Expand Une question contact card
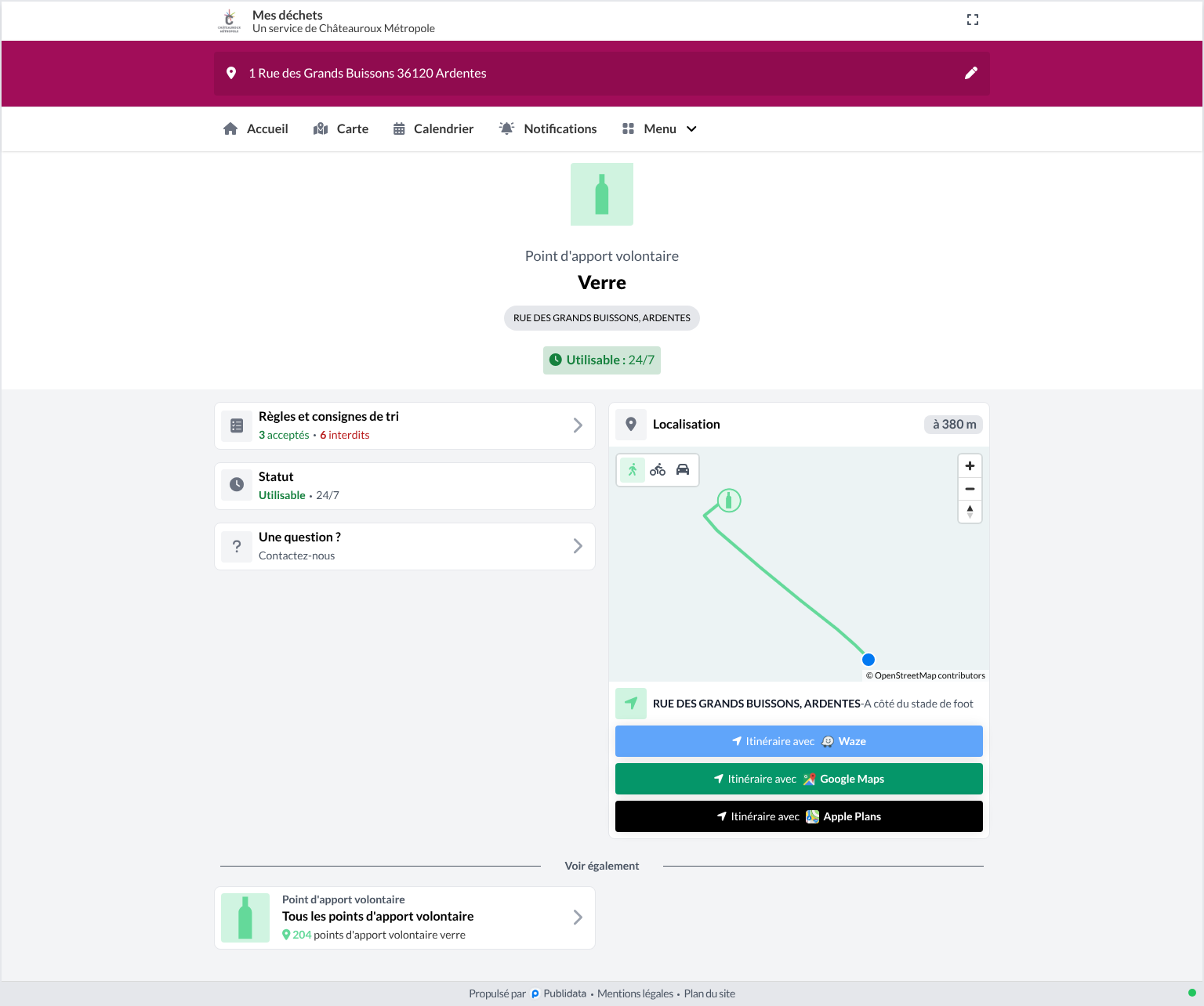 [x=404, y=546]
